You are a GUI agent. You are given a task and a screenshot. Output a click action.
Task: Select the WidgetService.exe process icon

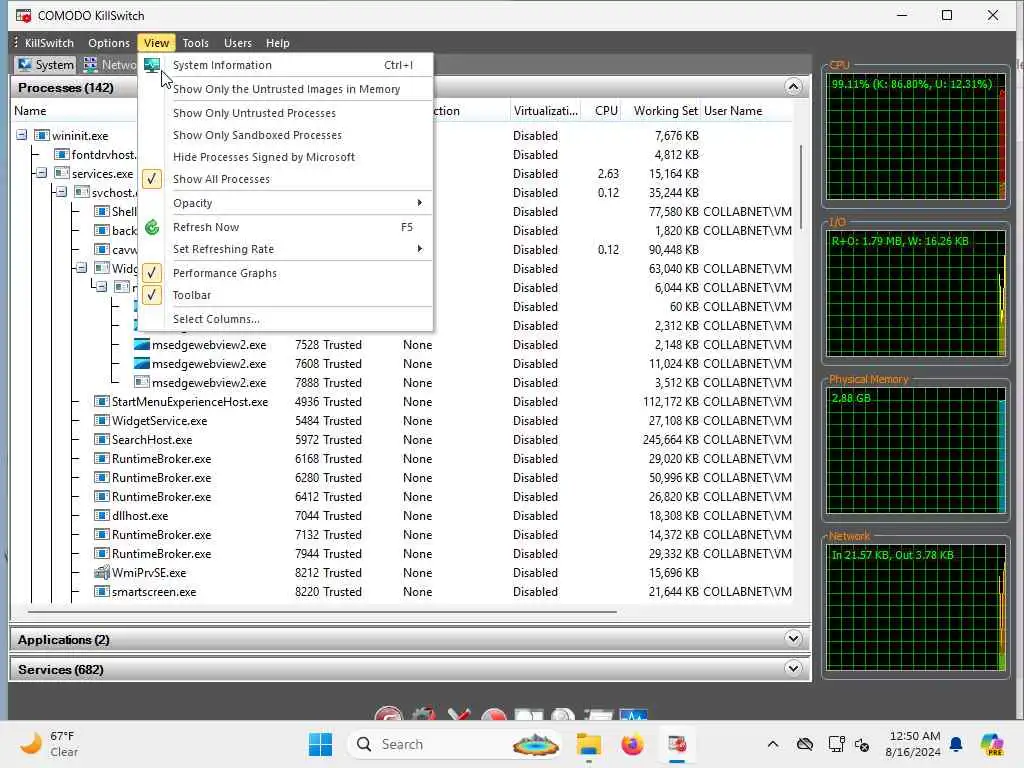pos(101,420)
